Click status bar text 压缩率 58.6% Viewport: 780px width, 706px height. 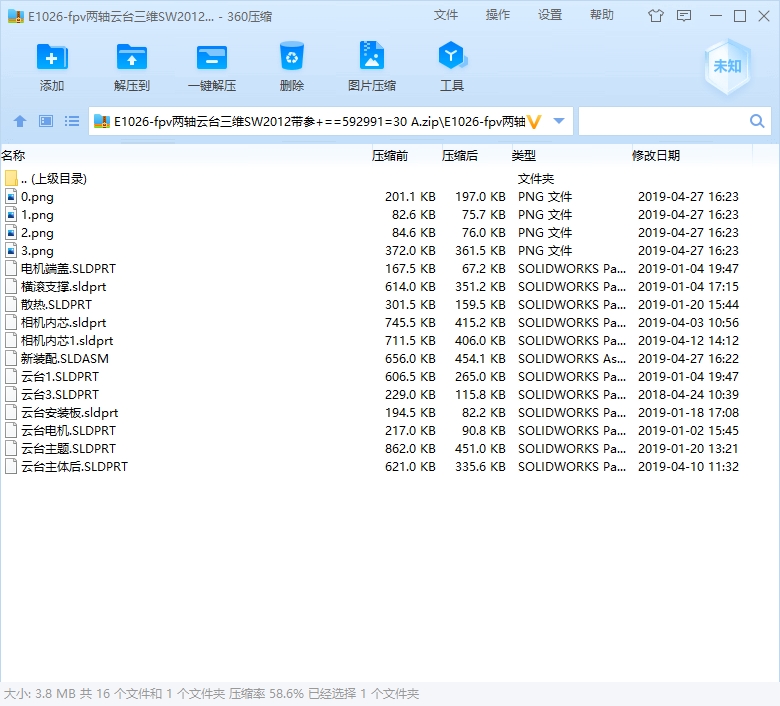(266, 694)
